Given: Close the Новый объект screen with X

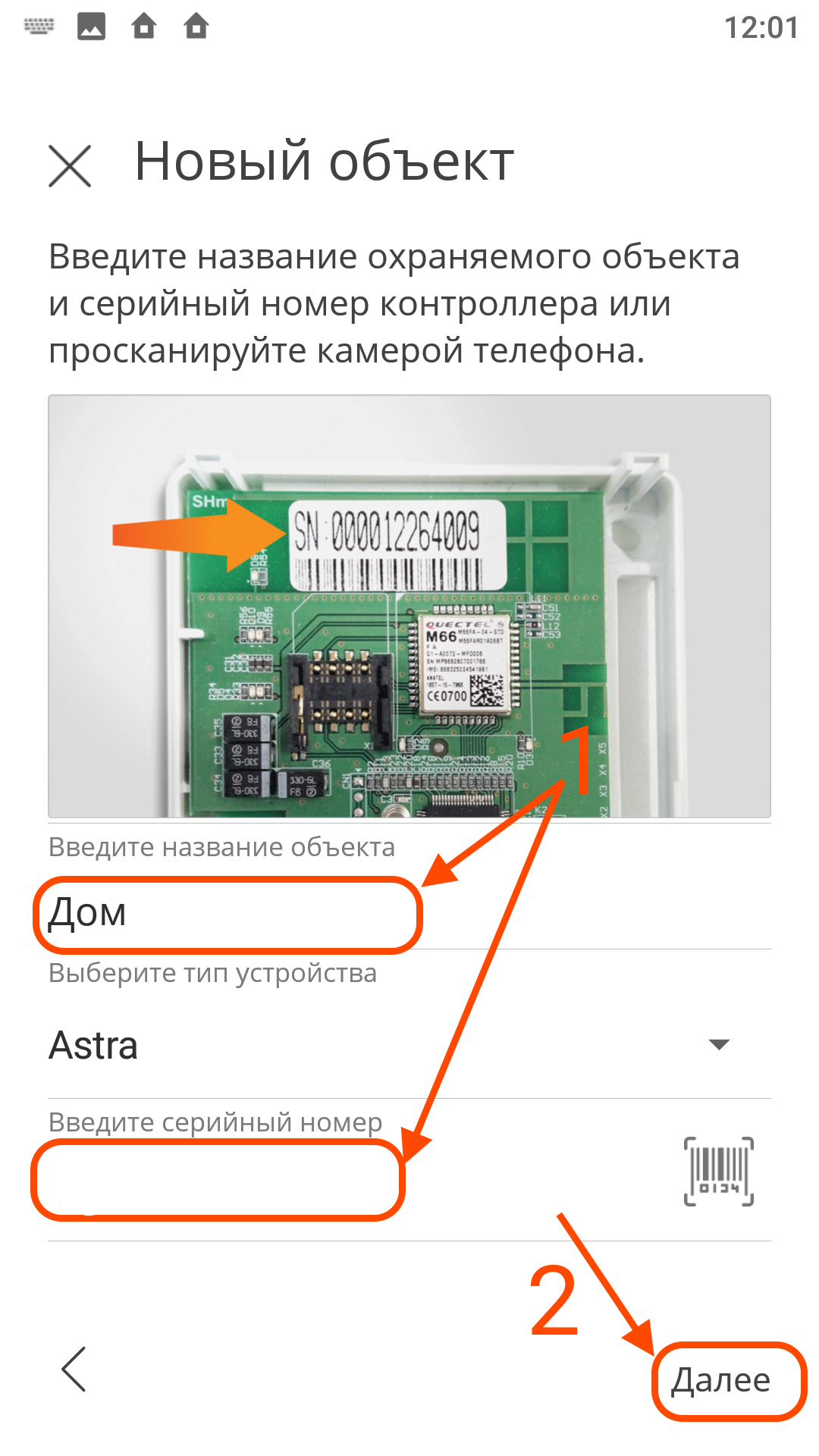Looking at the screenshot, I should tap(70, 165).
